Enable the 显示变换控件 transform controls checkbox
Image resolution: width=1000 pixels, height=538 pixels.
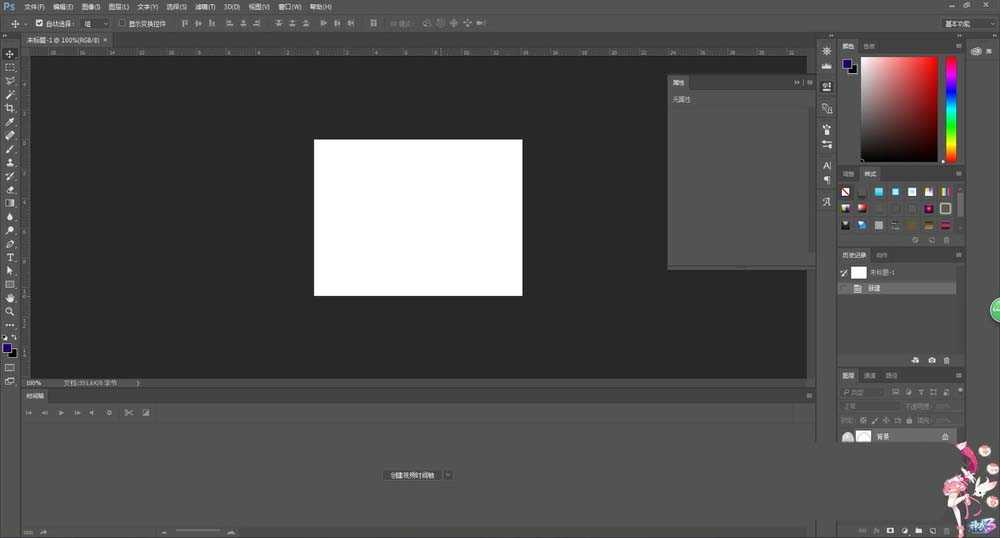click(x=122, y=22)
